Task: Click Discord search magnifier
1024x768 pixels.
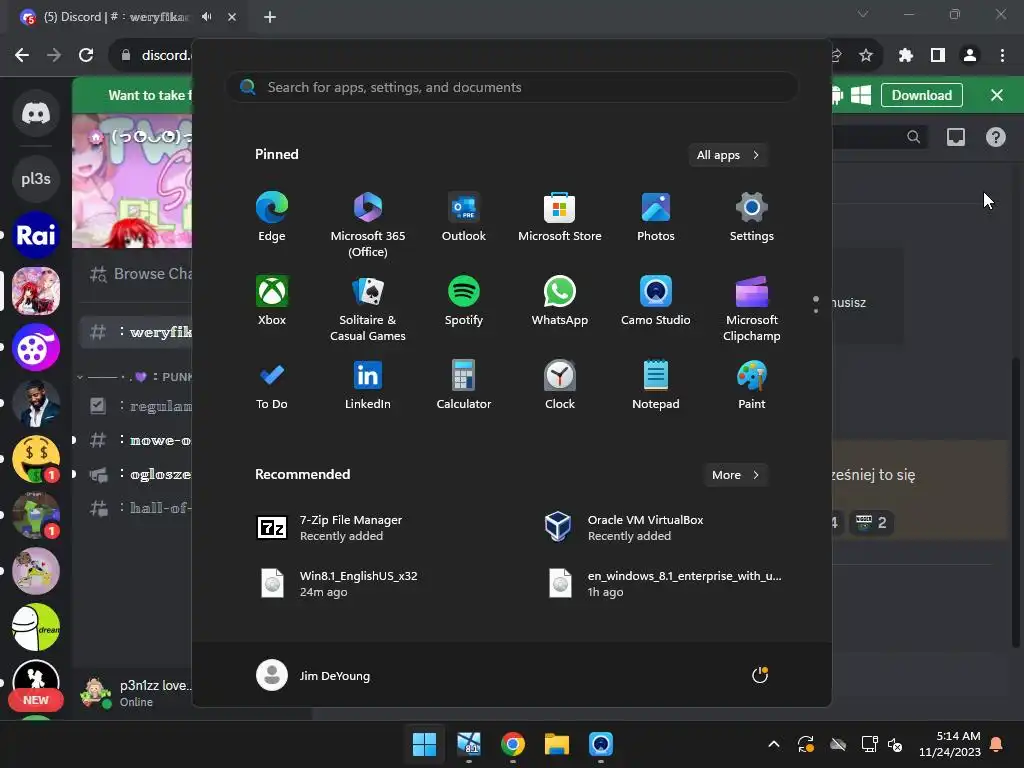Action: (914, 137)
